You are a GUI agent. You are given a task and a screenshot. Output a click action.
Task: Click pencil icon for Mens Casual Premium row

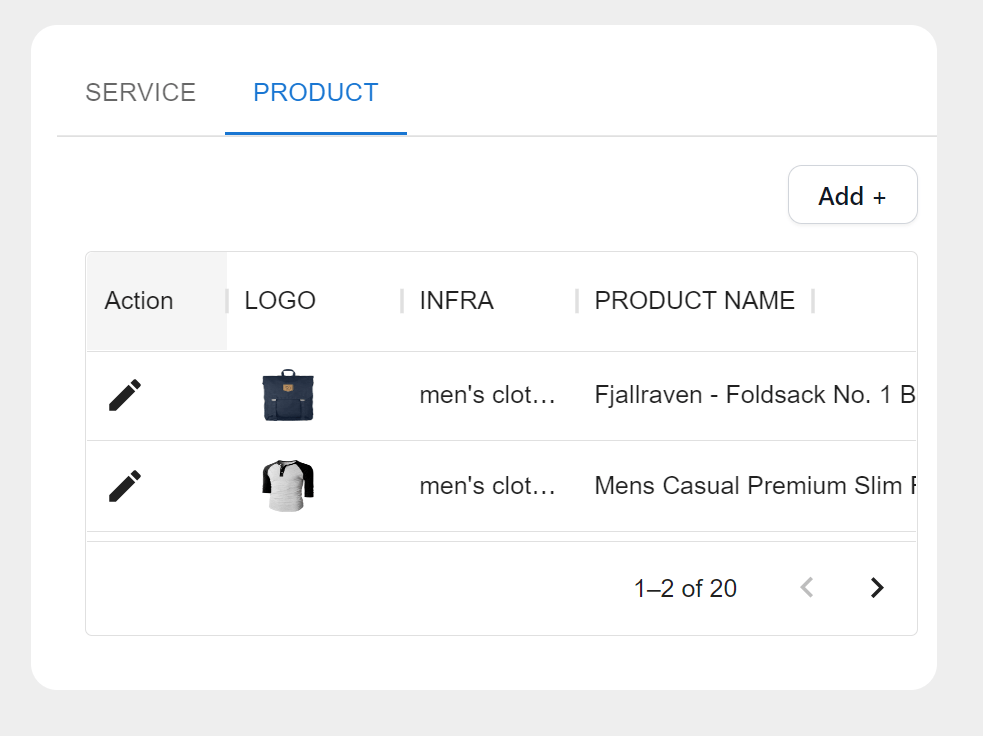click(x=125, y=486)
